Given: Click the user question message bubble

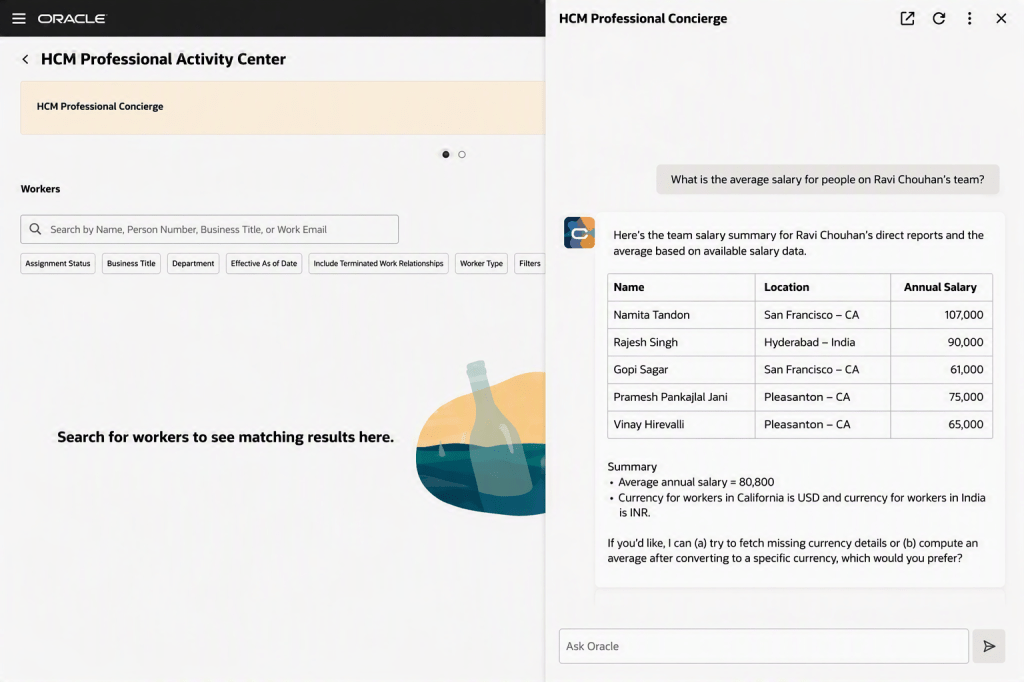Looking at the screenshot, I should (827, 180).
